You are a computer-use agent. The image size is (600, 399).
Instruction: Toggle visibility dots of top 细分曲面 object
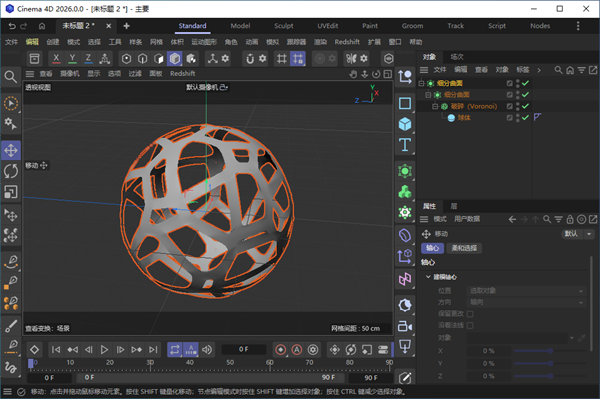tap(517, 83)
